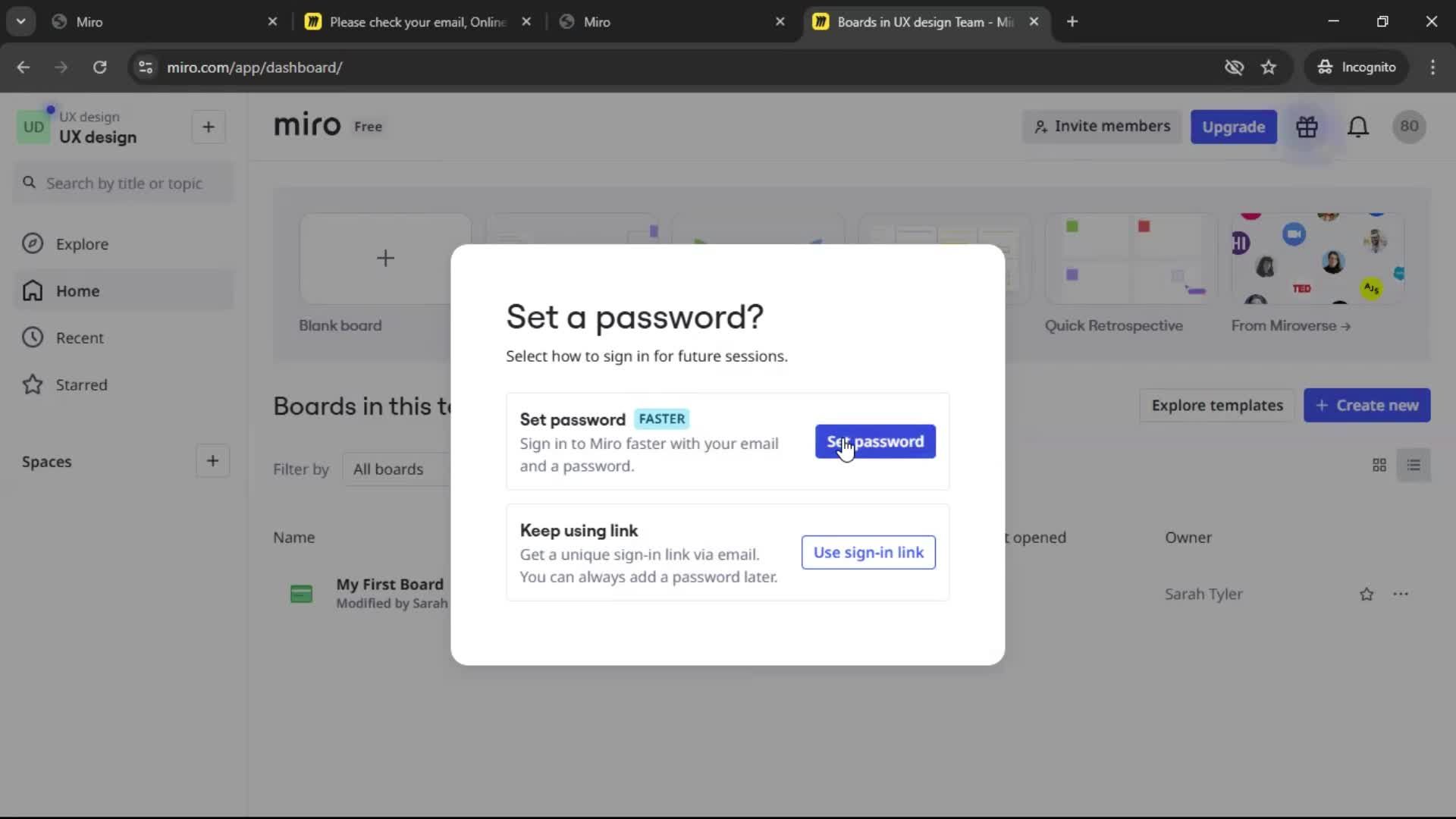Click the plus button next to UX design team
The image size is (1456, 819).
[209, 127]
